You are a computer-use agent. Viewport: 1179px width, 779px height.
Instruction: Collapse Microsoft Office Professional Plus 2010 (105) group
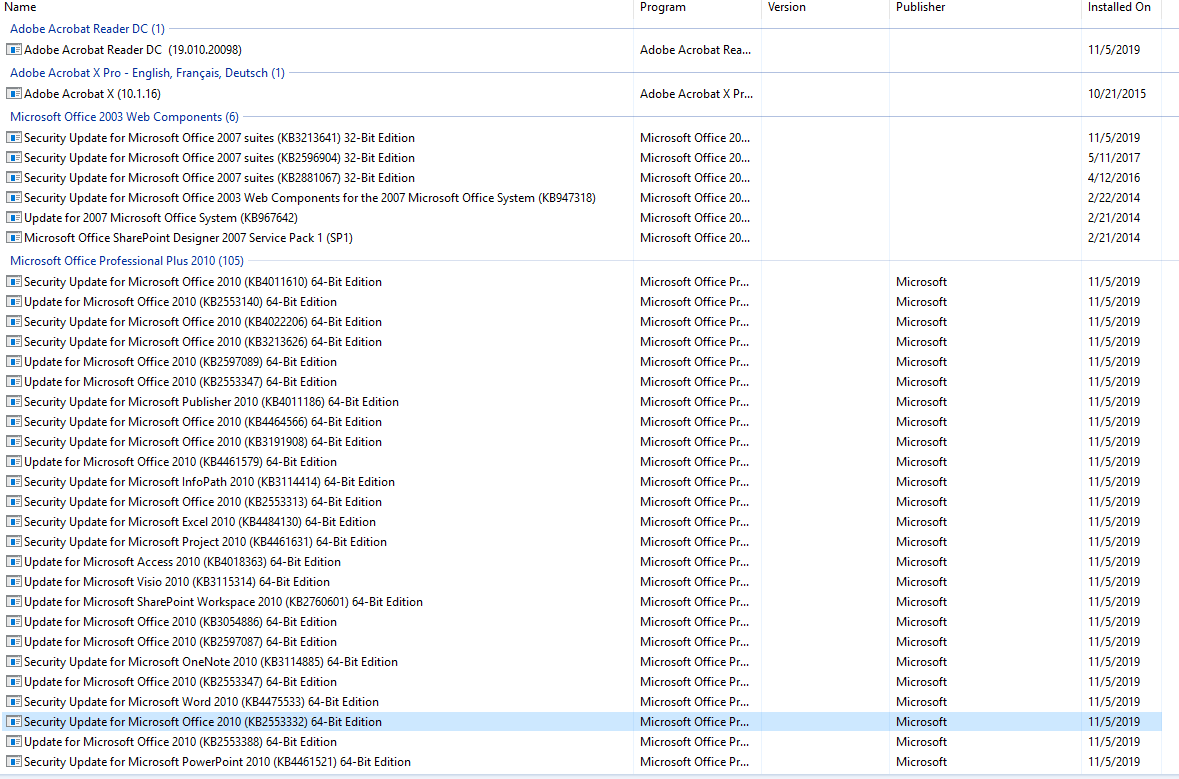coord(126,261)
